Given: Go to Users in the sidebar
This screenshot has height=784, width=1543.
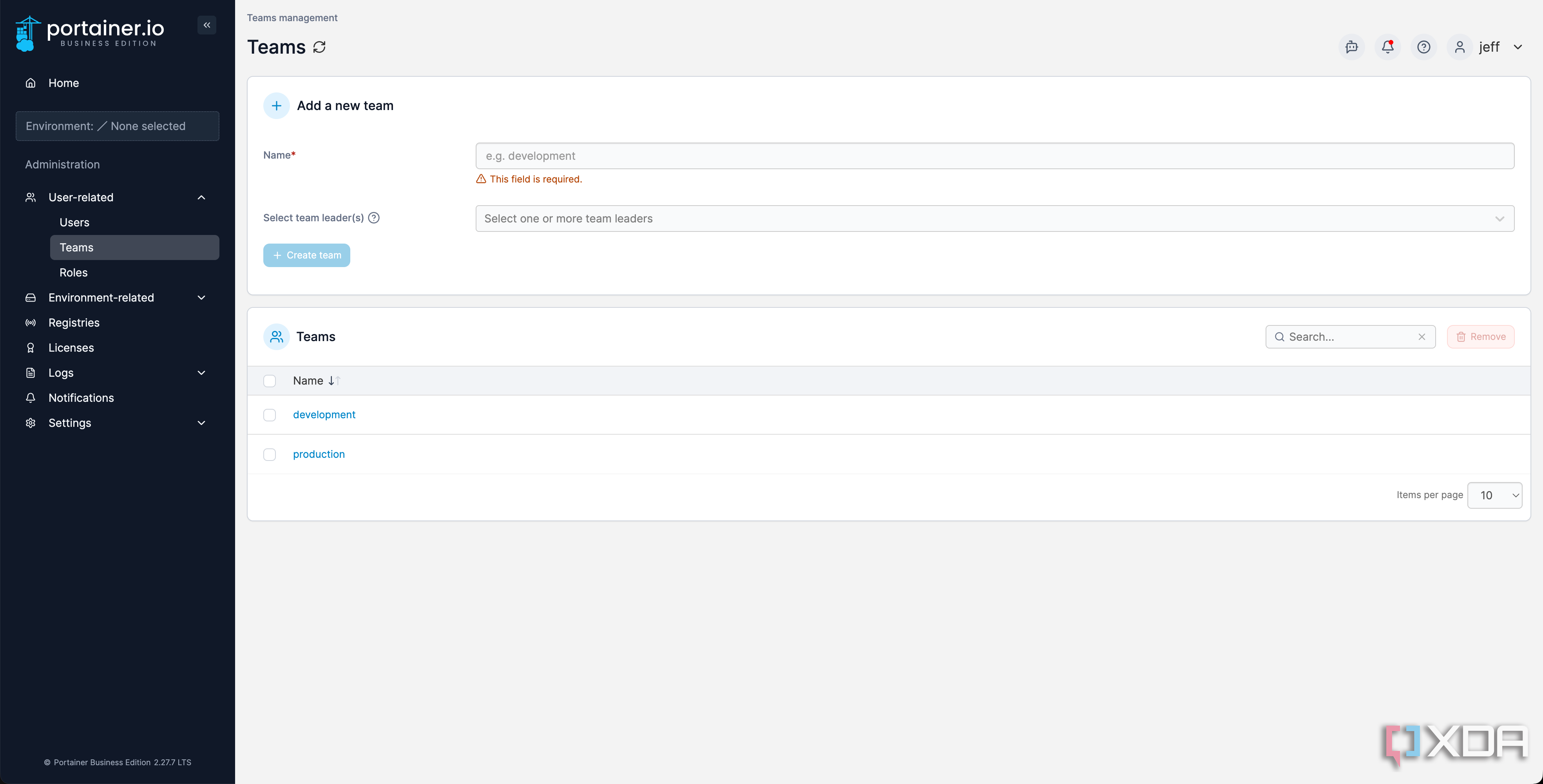Looking at the screenshot, I should click(74, 223).
